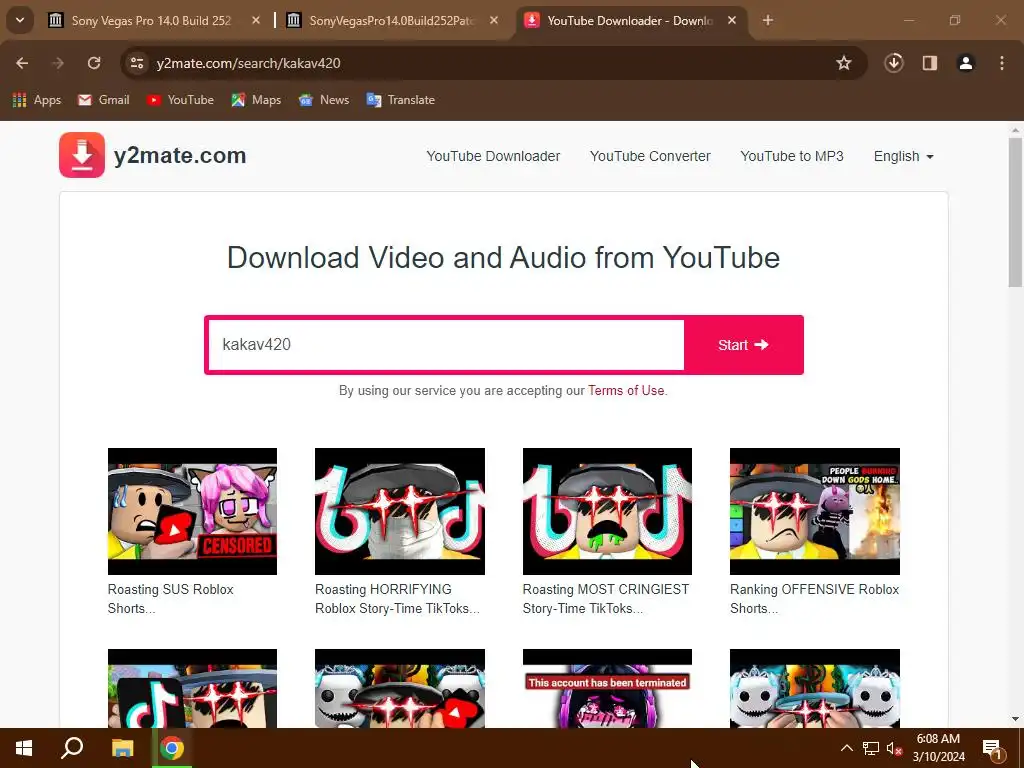Open Windows taskbar search

pos(72,748)
